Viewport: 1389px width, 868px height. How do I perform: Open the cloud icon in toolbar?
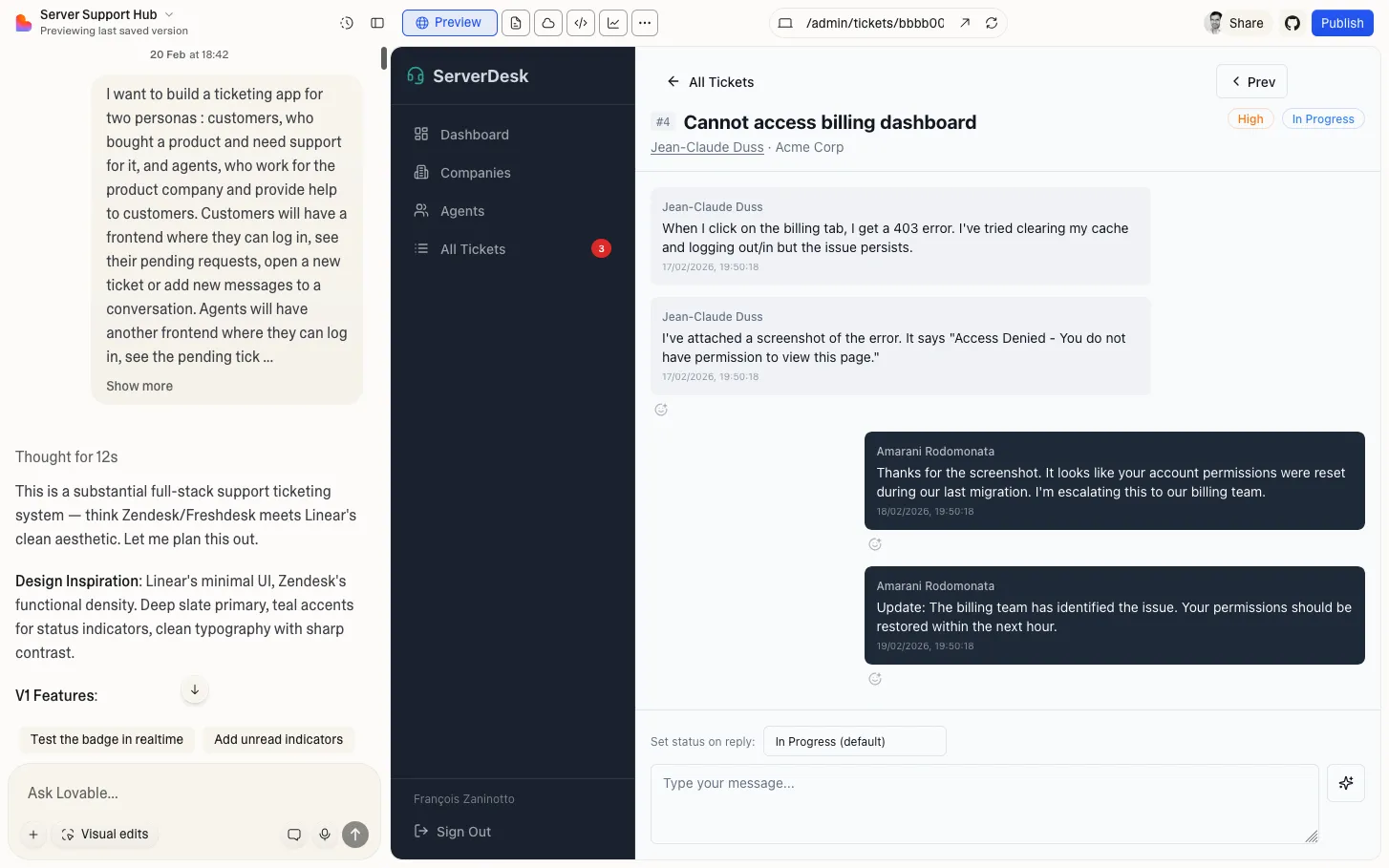(x=547, y=23)
